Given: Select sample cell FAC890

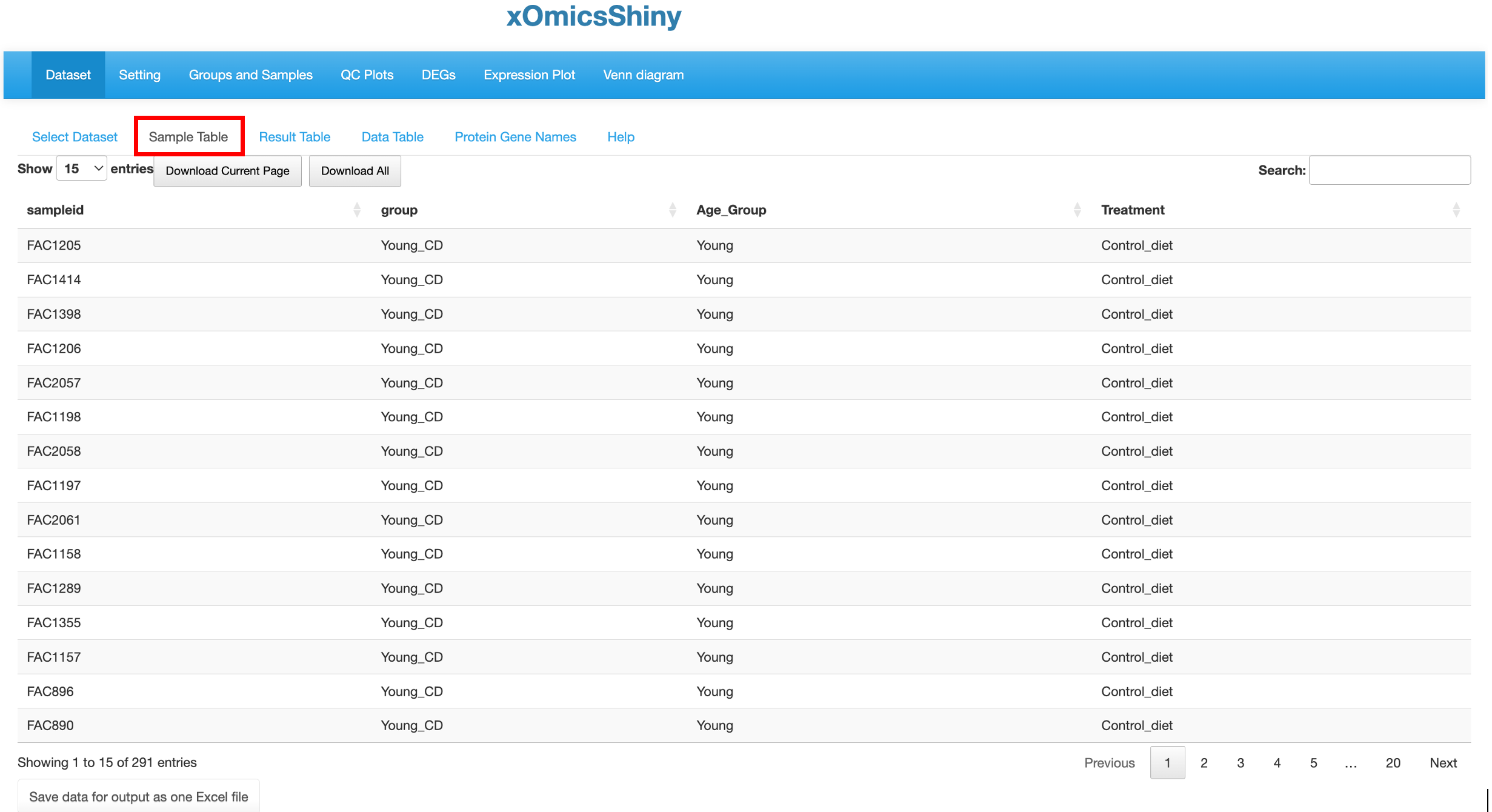Looking at the screenshot, I should (x=50, y=725).
